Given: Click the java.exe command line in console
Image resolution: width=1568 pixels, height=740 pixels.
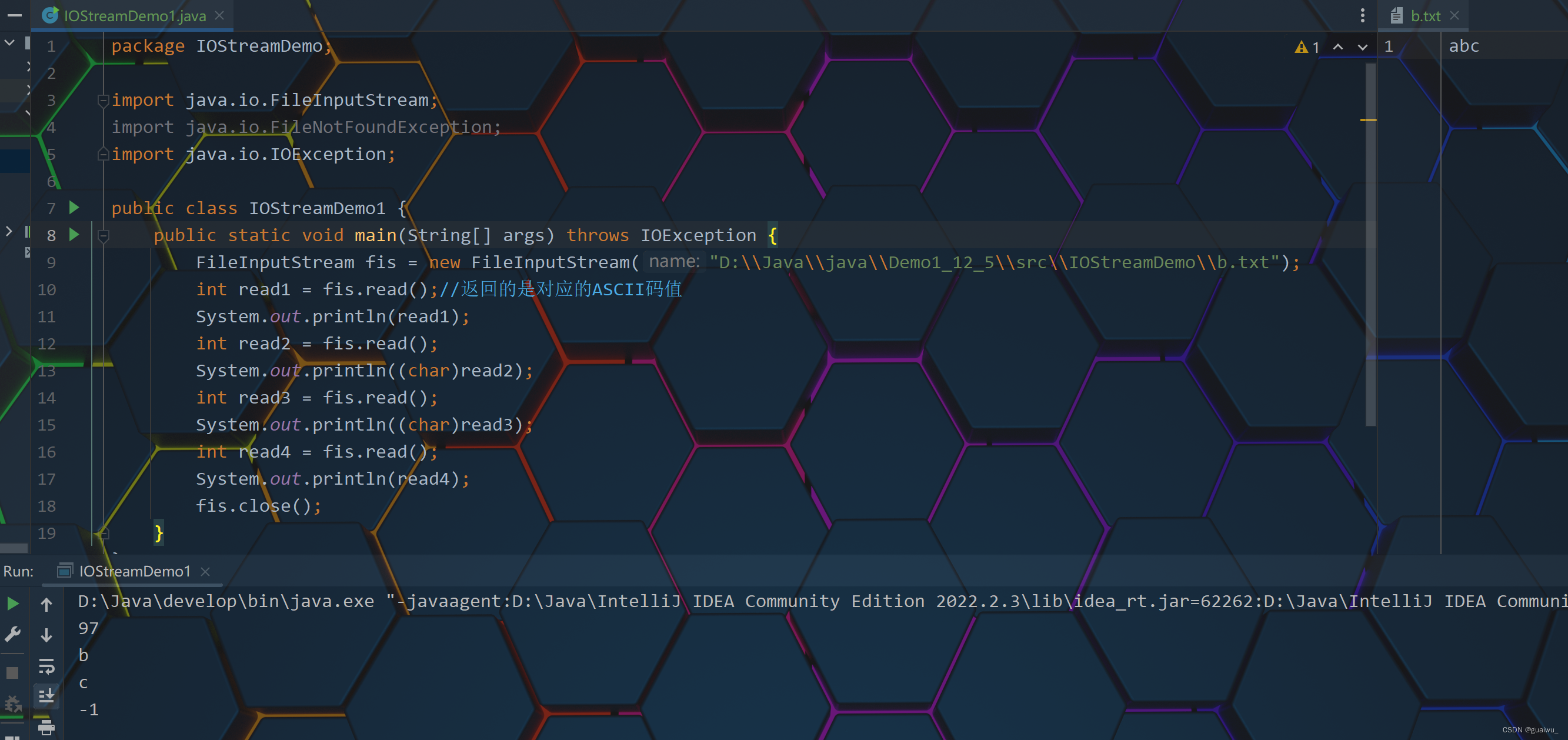Looking at the screenshot, I should pyautogui.click(x=822, y=601).
